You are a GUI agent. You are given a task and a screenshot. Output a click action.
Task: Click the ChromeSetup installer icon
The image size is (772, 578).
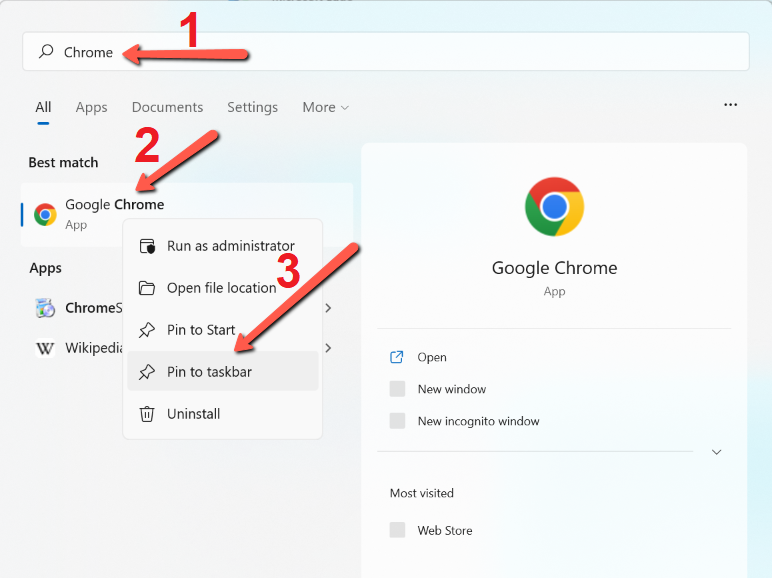(x=45, y=308)
